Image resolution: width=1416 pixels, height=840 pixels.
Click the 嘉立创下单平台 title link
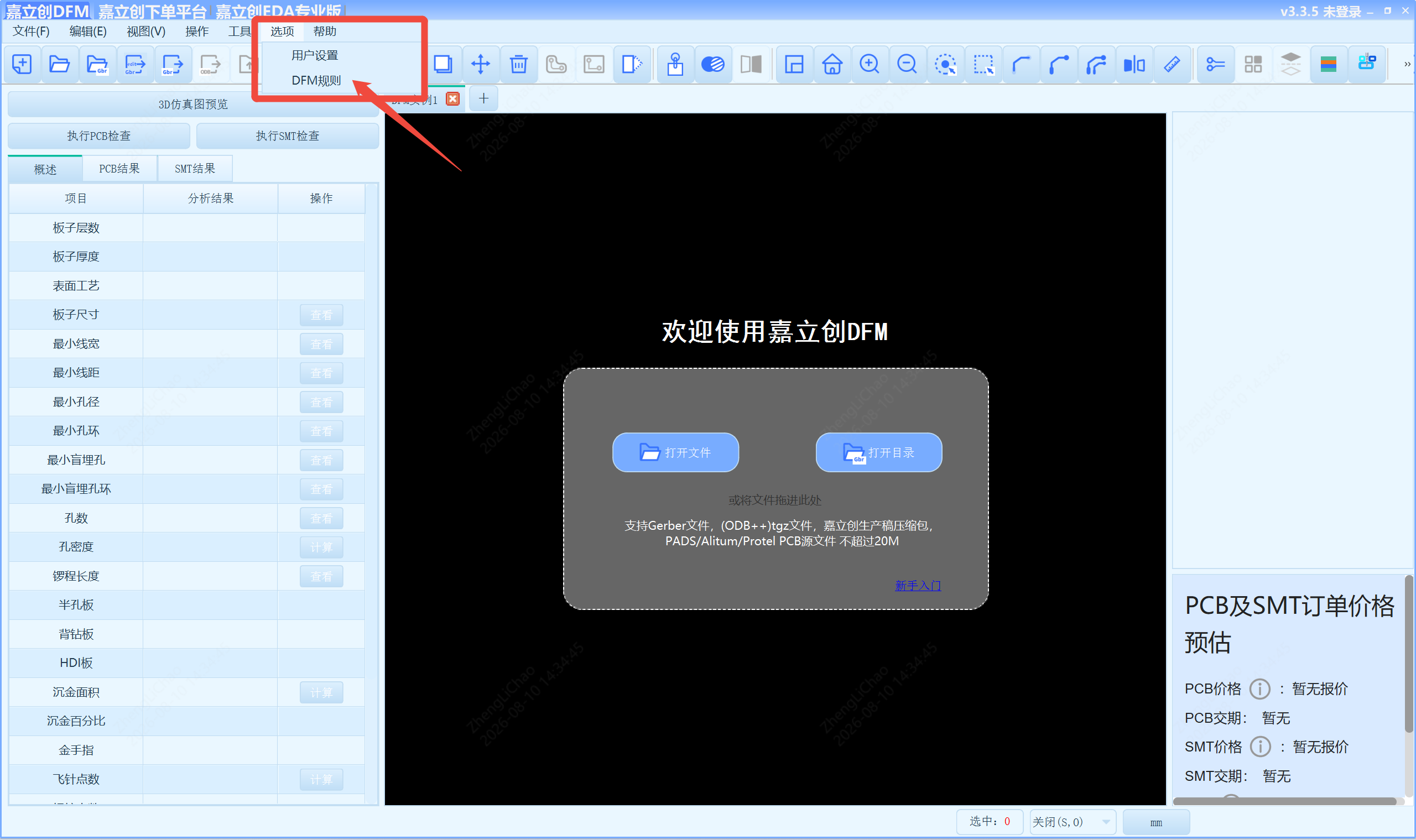pos(152,11)
